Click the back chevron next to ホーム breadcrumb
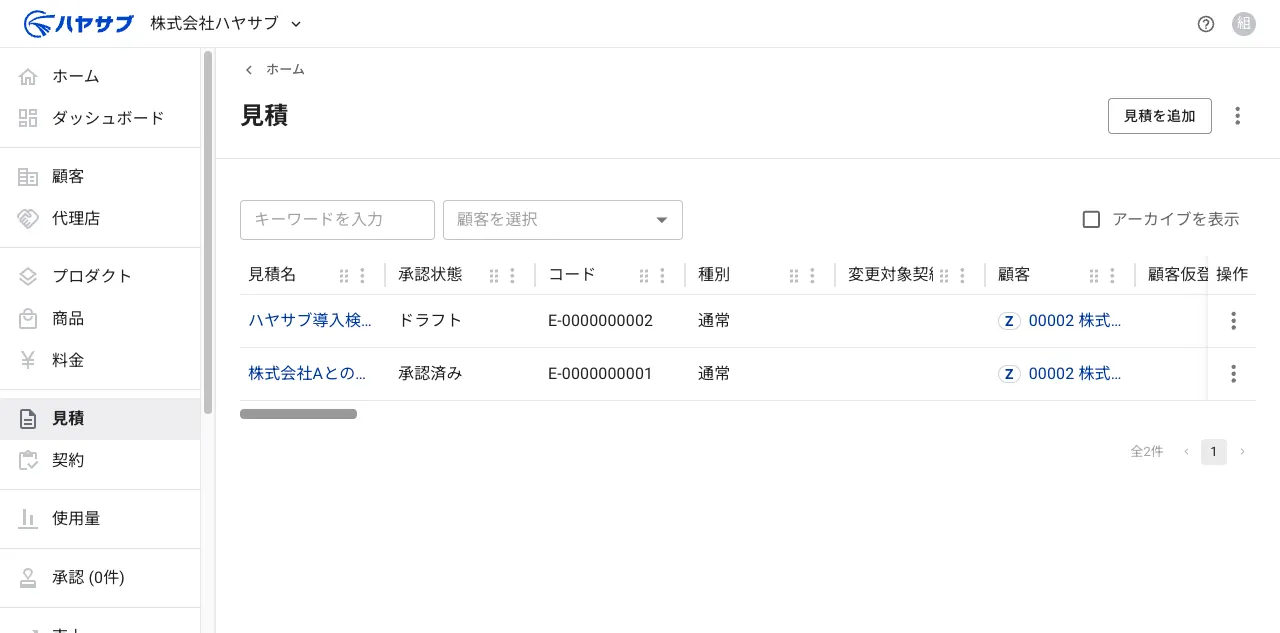Viewport: 1280px width, 633px height. (249, 70)
